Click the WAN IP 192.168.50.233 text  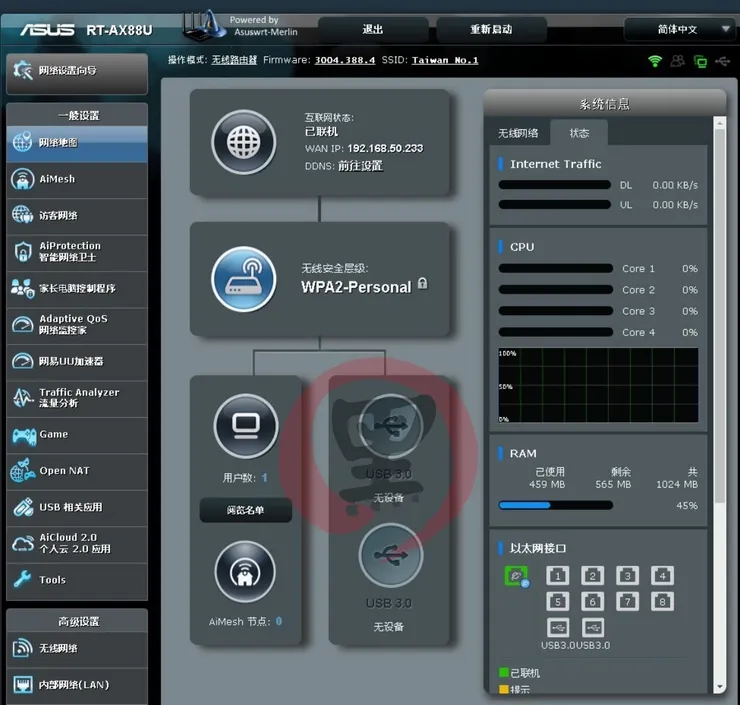(x=386, y=148)
